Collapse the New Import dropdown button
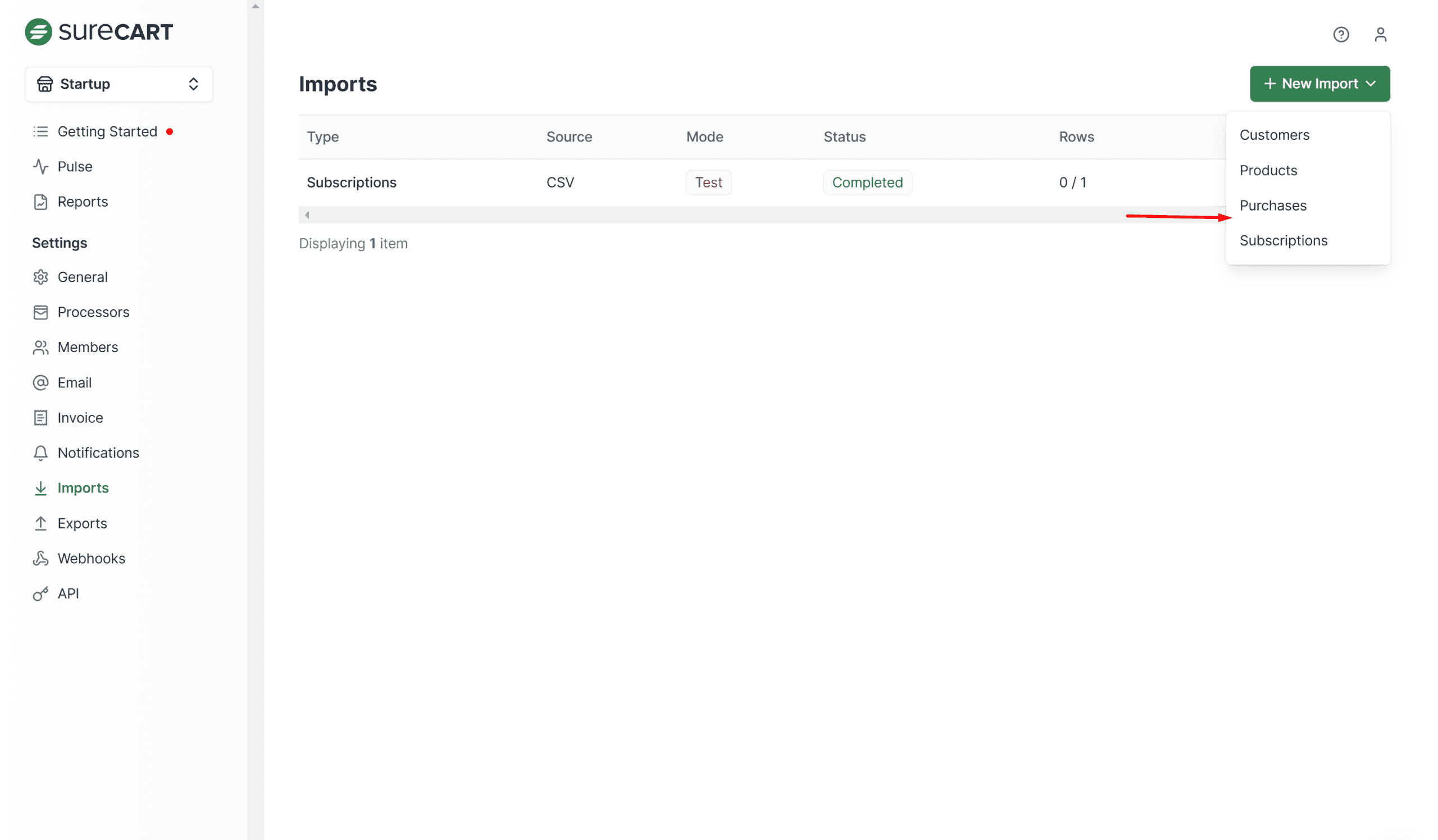 pos(1319,84)
